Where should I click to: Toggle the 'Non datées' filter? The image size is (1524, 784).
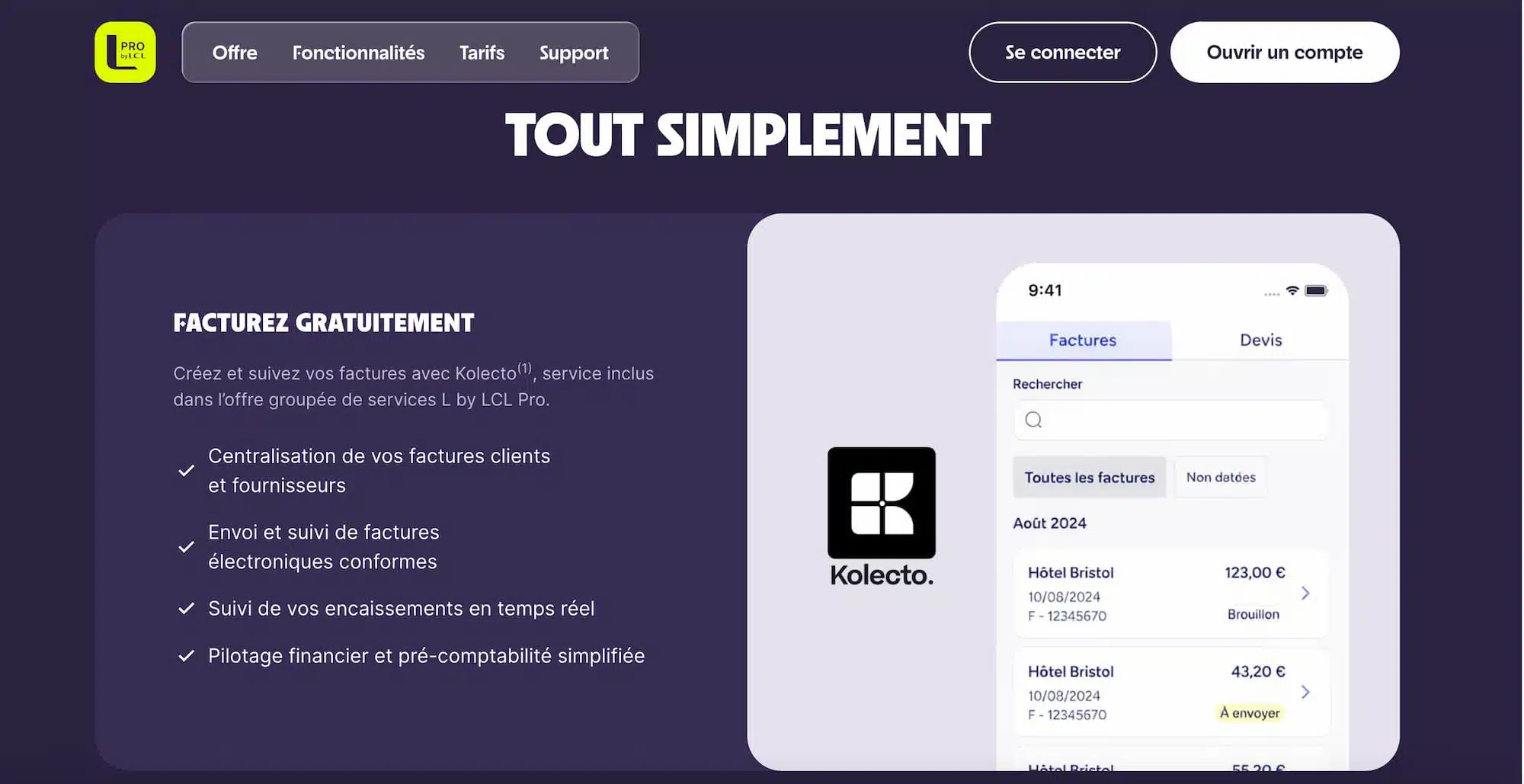coord(1220,477)
